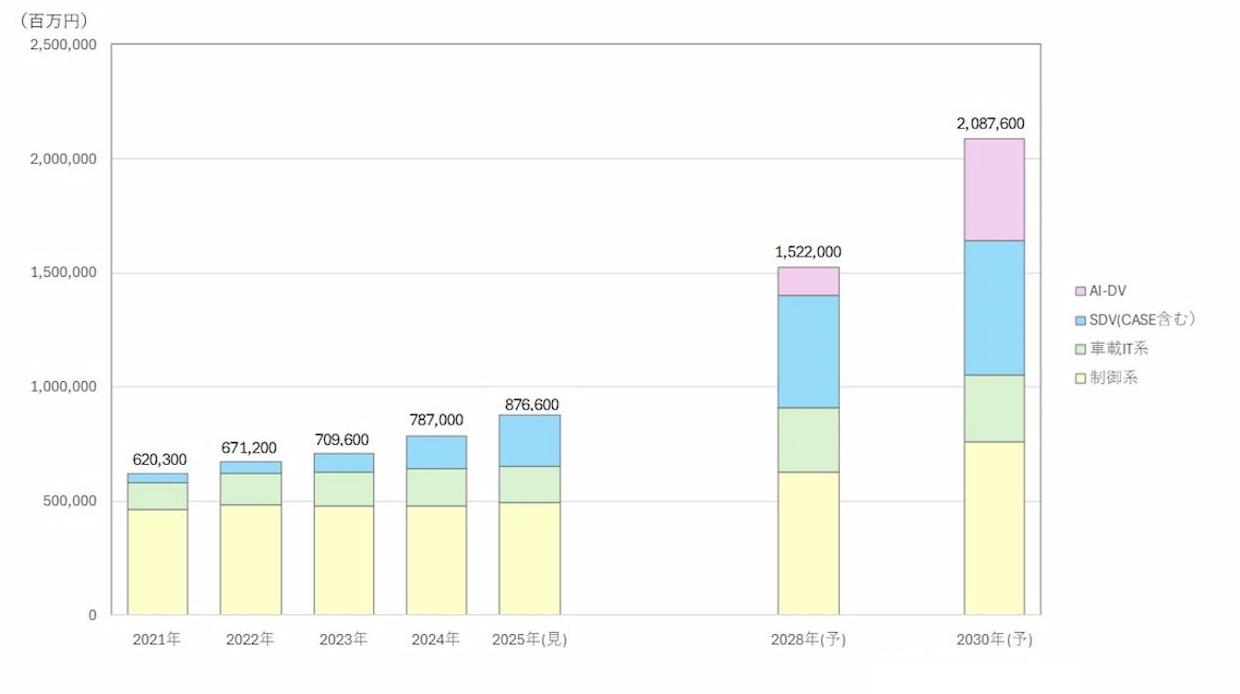
Task: Select the 1,522,000 data label
Action: pos(808,253)
